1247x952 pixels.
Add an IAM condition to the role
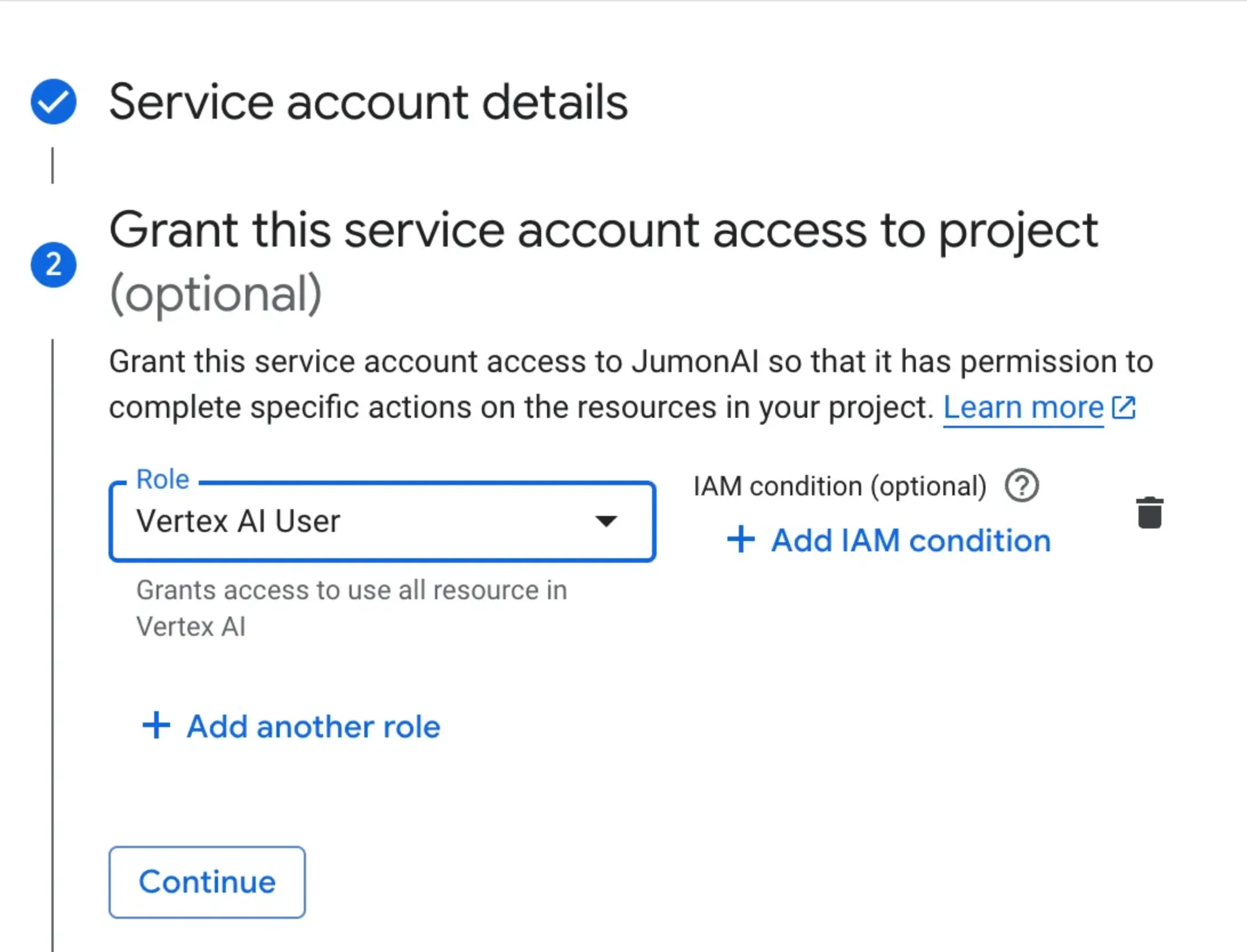pyautogui.click(x=910, y=540)
